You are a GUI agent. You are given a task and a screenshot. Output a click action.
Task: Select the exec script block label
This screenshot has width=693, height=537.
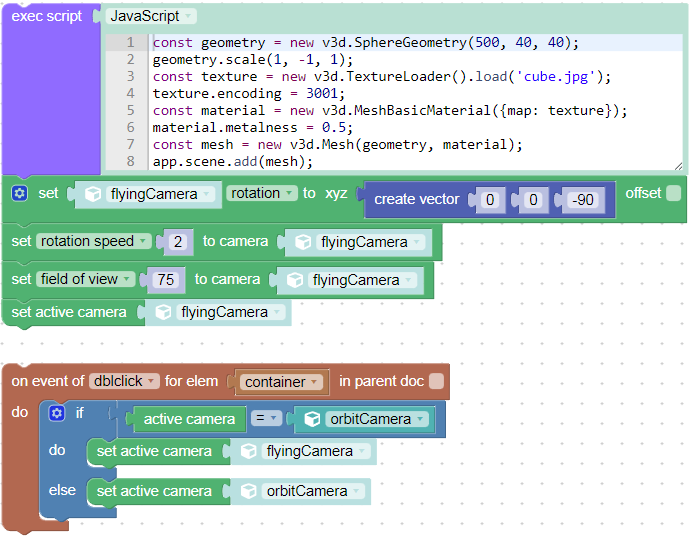tap(46, 16)
